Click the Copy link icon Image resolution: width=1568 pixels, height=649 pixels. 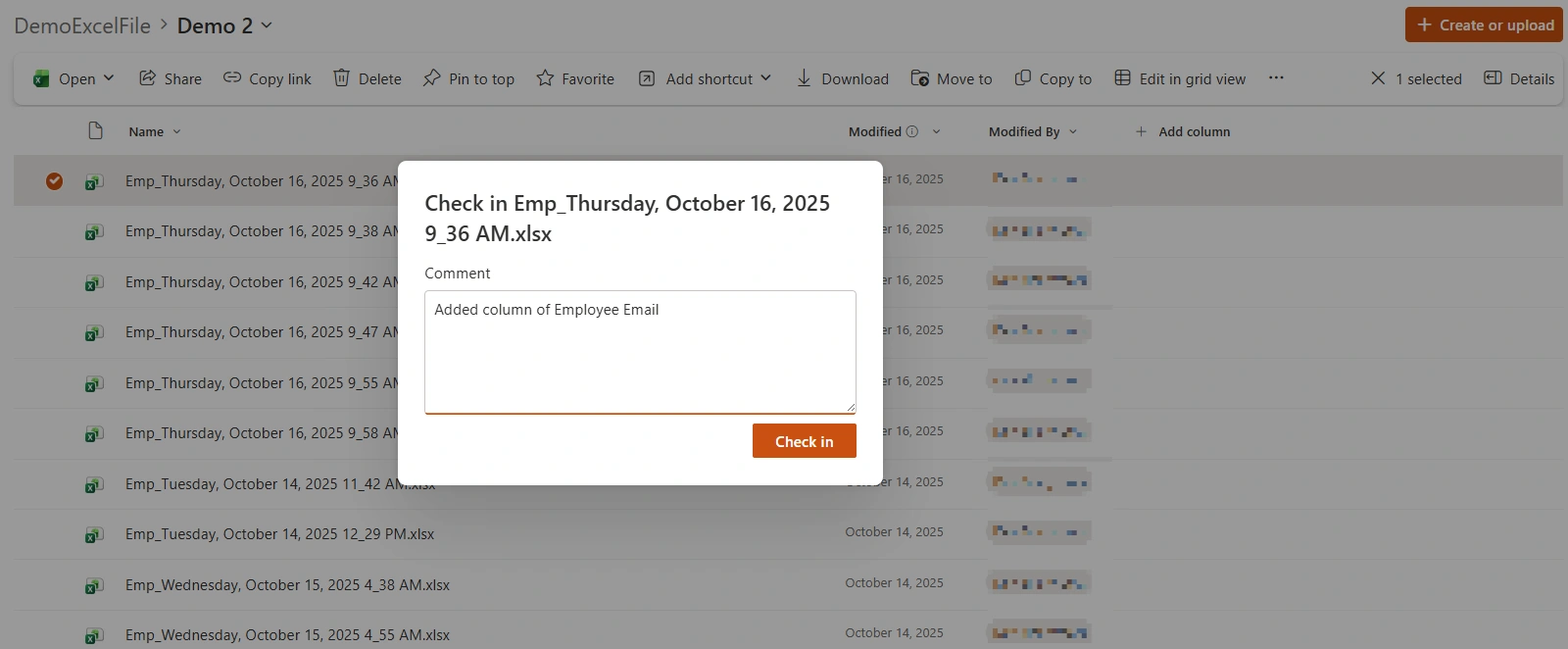[232, 78]
